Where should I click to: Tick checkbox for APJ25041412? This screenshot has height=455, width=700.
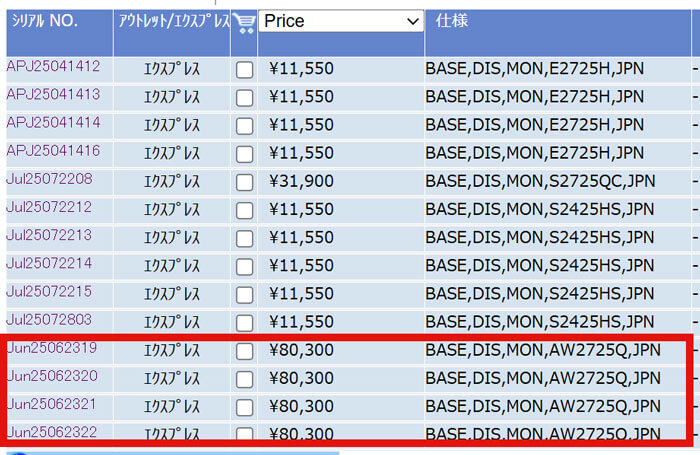point(245,70)
